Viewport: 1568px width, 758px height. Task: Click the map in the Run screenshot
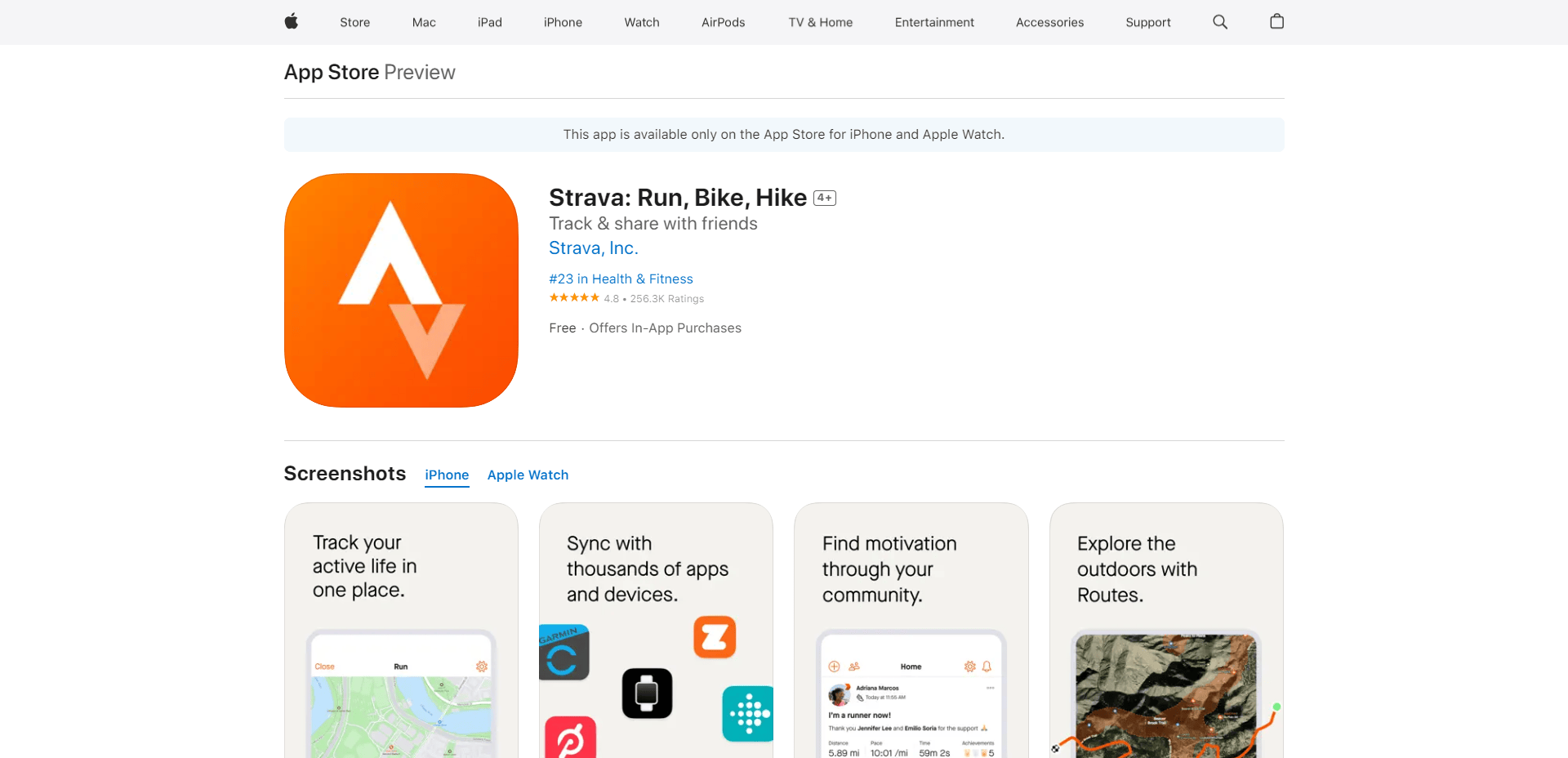[401, 717]
